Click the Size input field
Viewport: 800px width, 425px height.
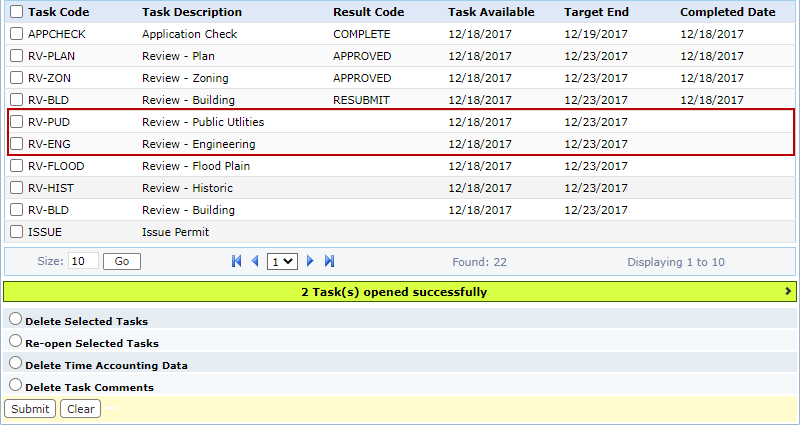click(82, 261)
